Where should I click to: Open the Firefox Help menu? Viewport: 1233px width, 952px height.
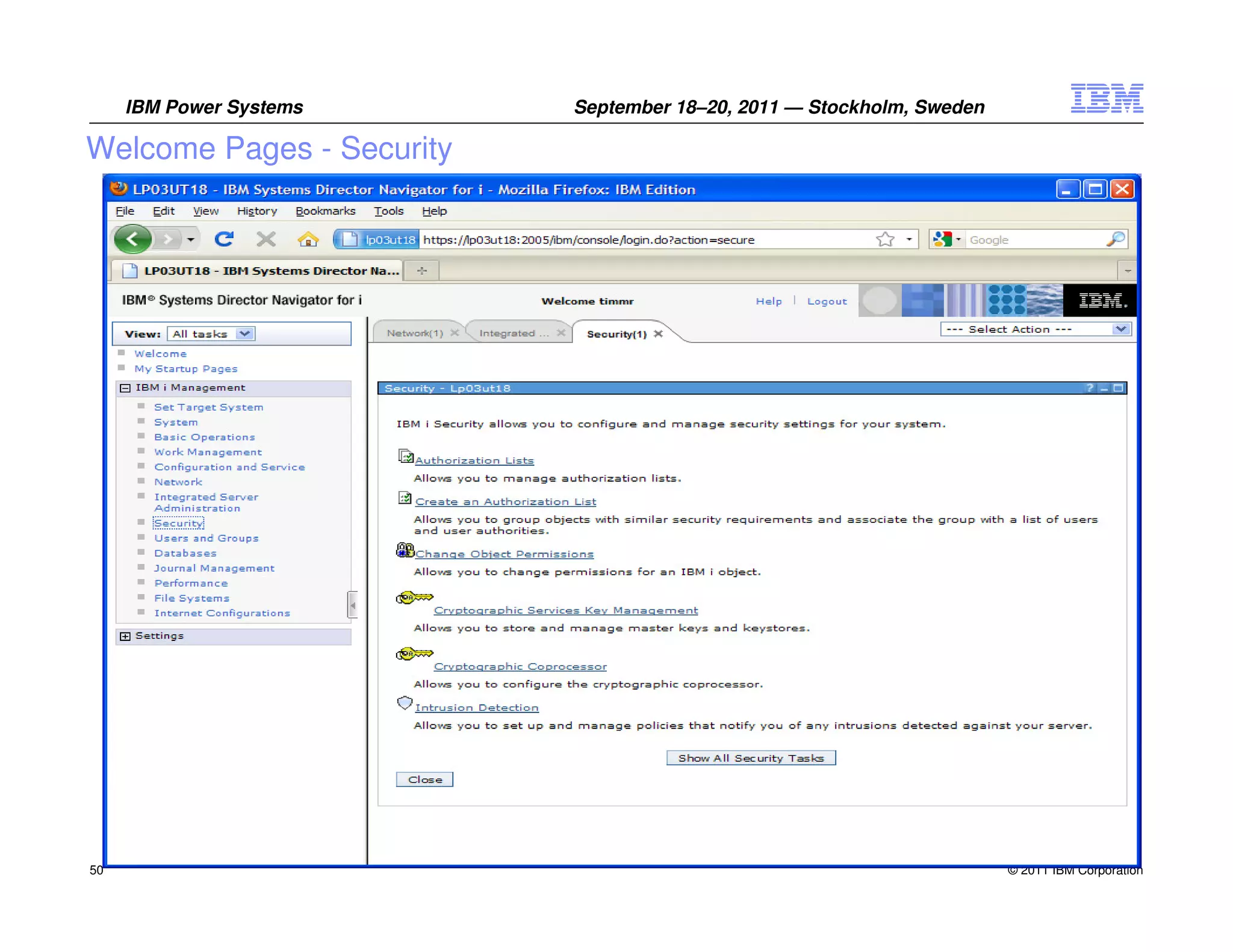coord(434,211)
